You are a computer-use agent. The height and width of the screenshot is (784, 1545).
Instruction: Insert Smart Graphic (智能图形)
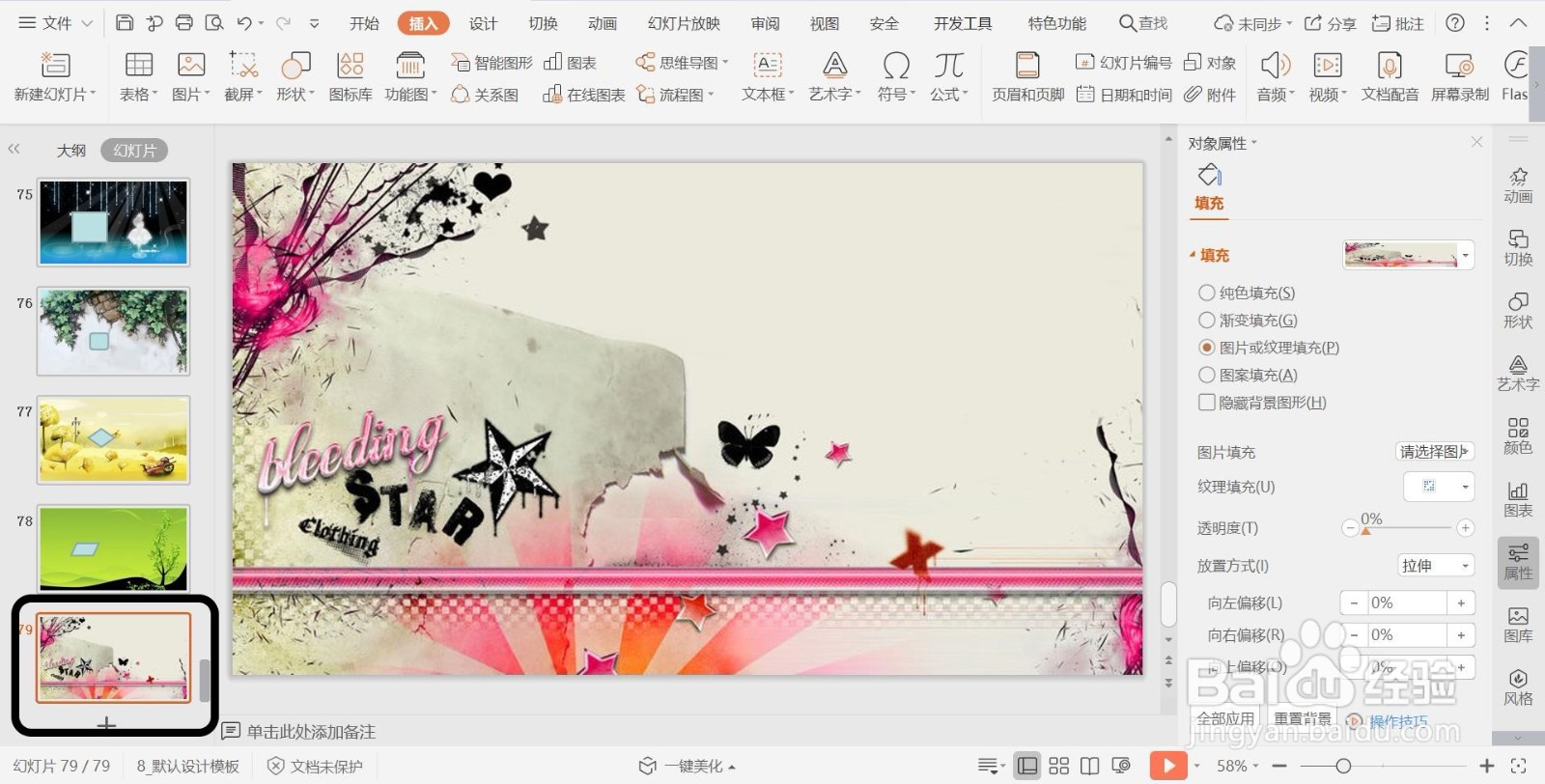492,63
